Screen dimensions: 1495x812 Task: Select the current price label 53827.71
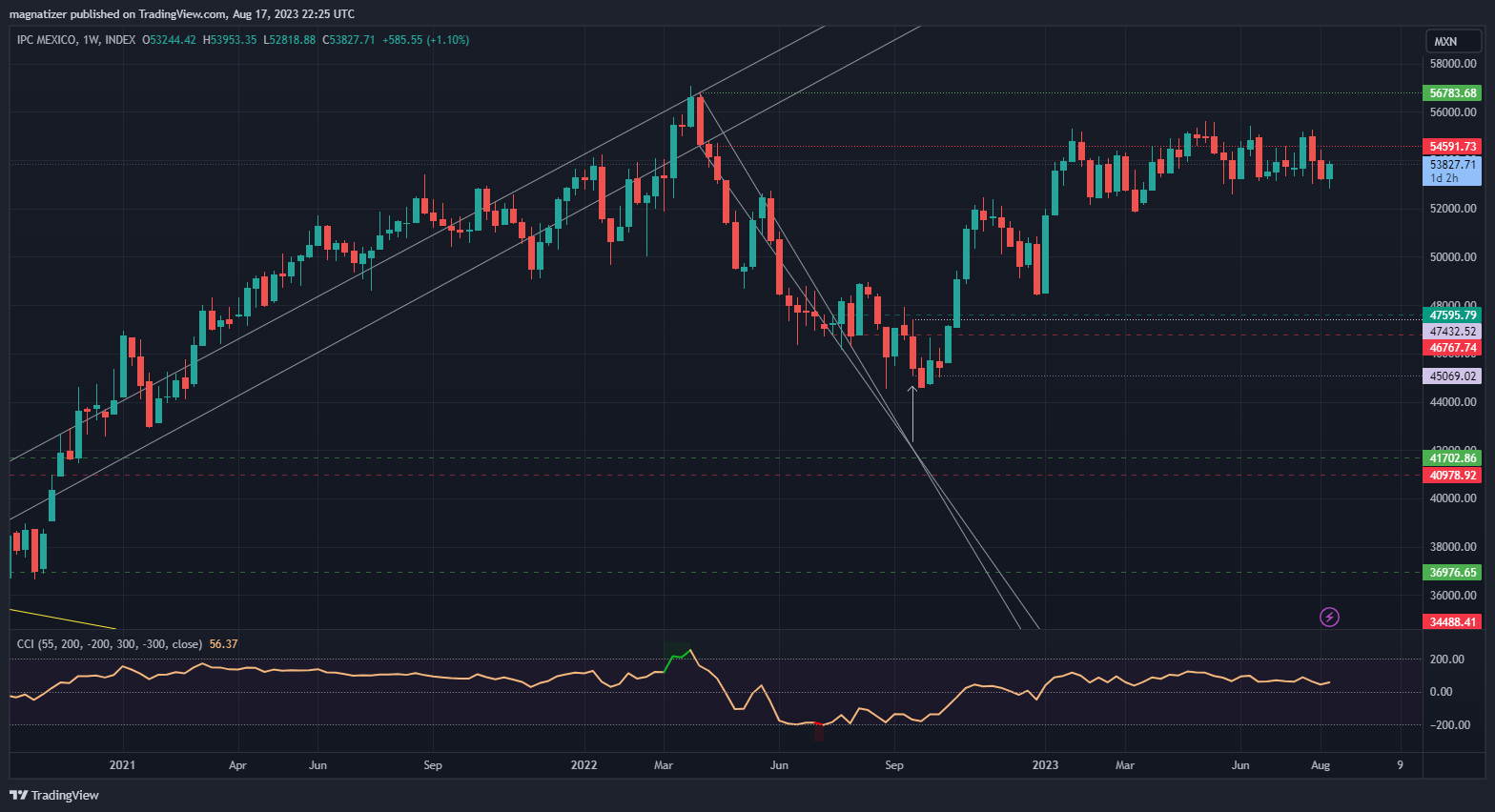[1453, 165]
